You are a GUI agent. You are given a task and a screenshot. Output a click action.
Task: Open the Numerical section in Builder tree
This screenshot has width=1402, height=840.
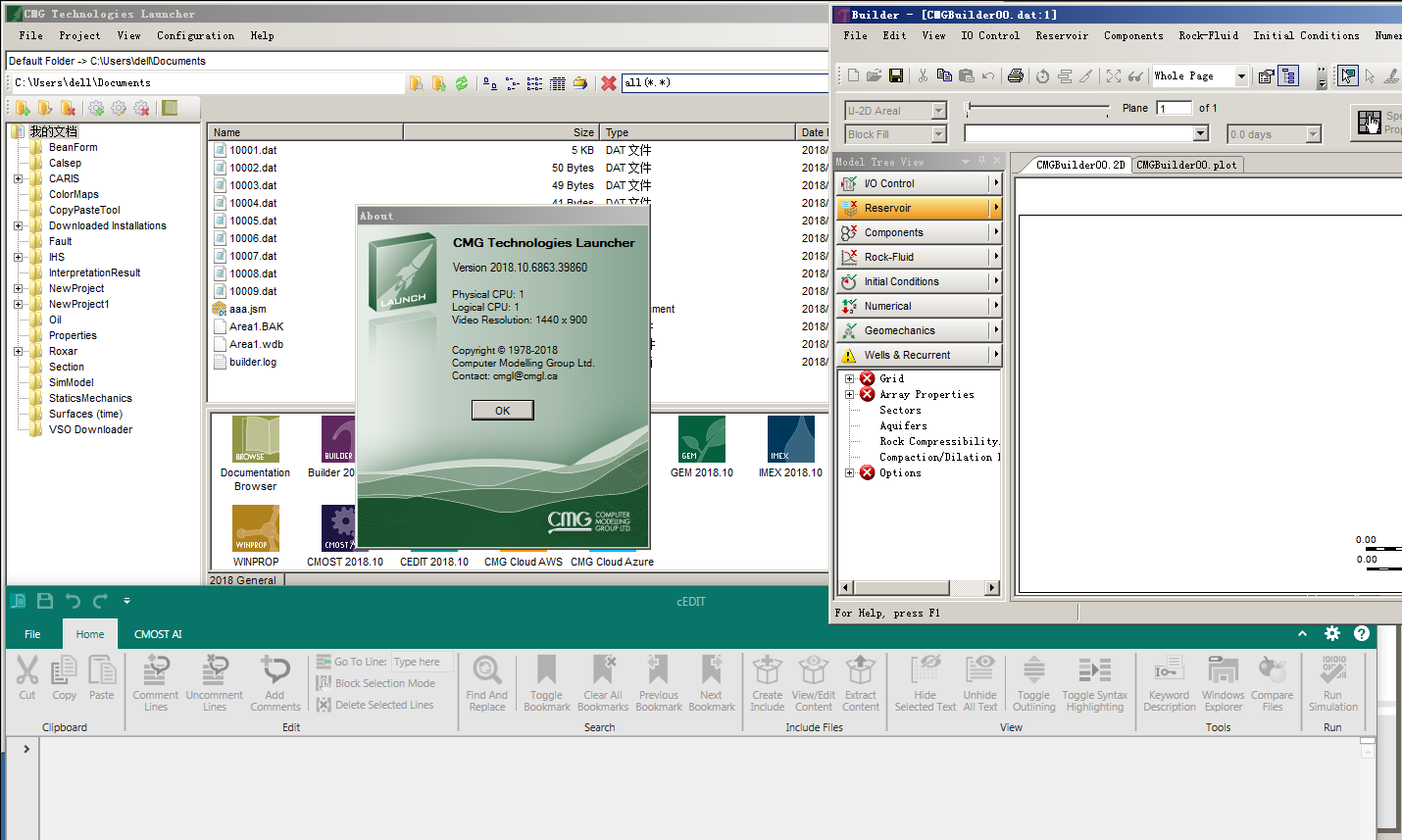click(919, 306)
